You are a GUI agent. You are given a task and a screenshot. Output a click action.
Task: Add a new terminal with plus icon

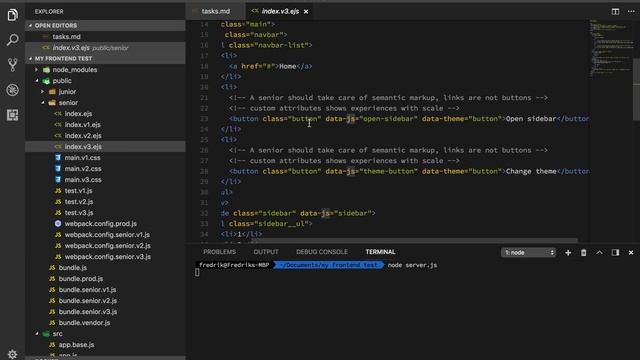(x=568, y=253)
